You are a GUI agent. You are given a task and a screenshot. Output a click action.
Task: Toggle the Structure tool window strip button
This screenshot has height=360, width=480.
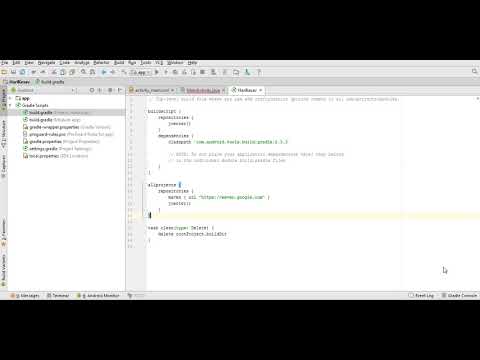4,133
